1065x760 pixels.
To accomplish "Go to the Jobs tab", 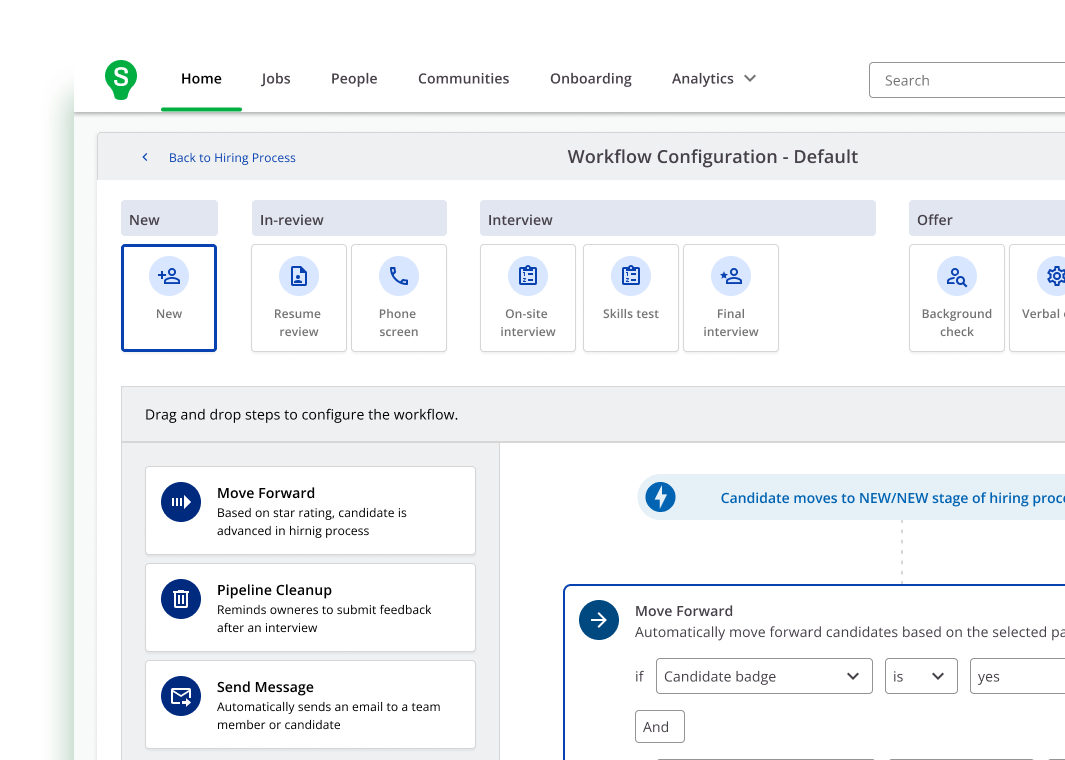I will pyautogui.click(x=276, y=79).
